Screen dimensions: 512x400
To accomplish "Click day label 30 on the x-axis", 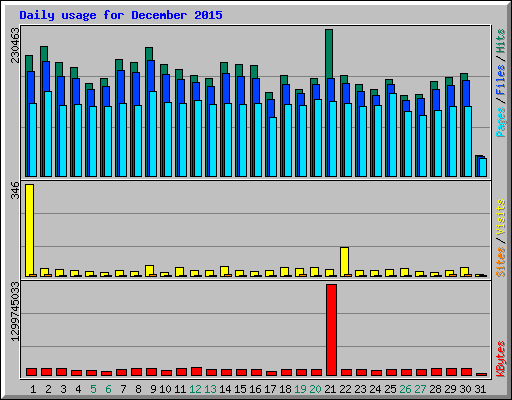I will click(465, 389).
